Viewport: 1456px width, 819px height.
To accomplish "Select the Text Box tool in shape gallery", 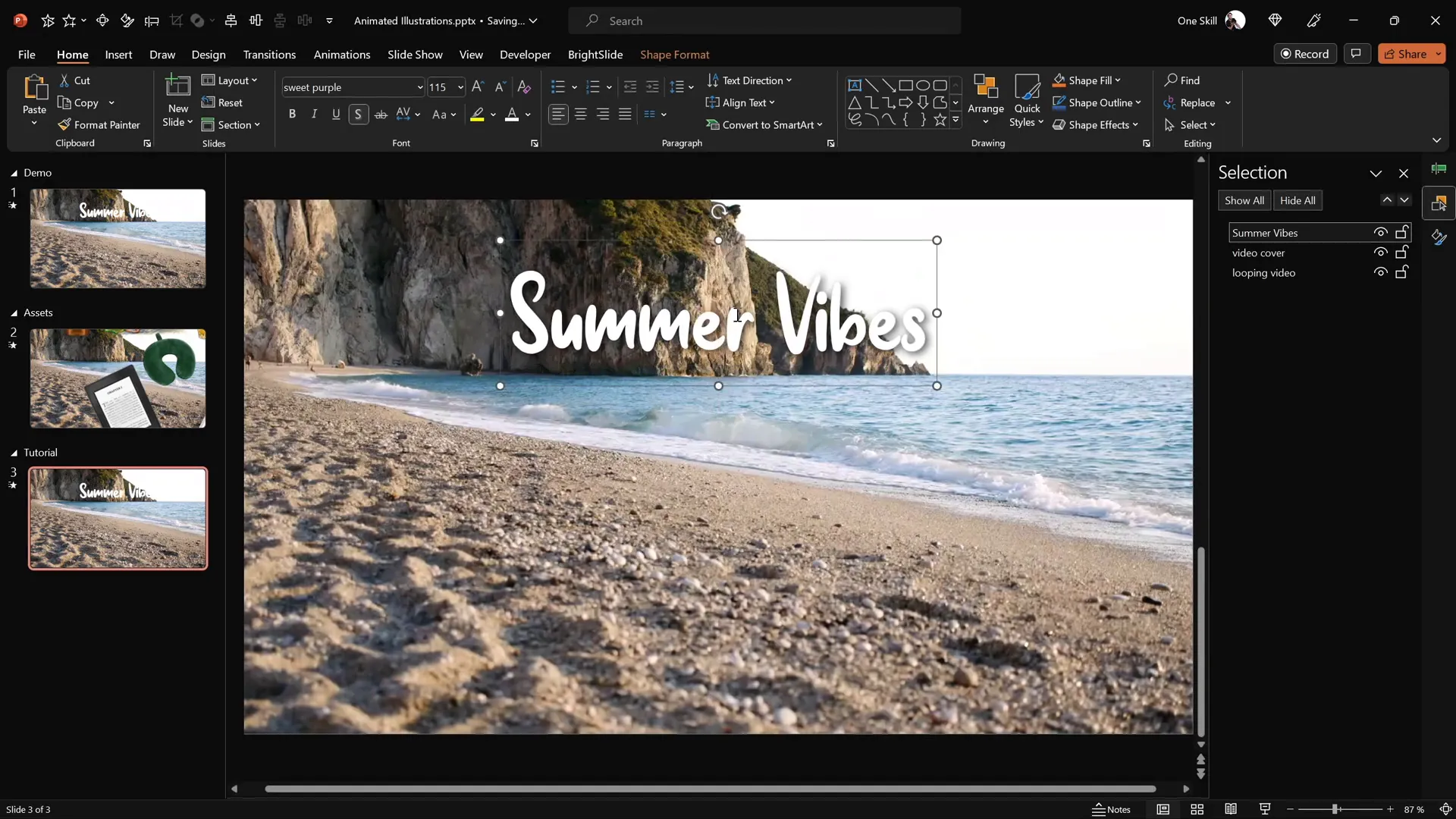I will click(855, 85).
